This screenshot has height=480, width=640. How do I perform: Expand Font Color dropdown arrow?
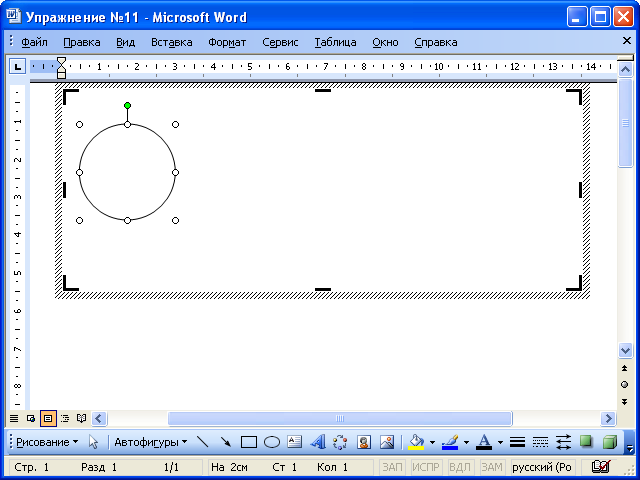(500, 442)
